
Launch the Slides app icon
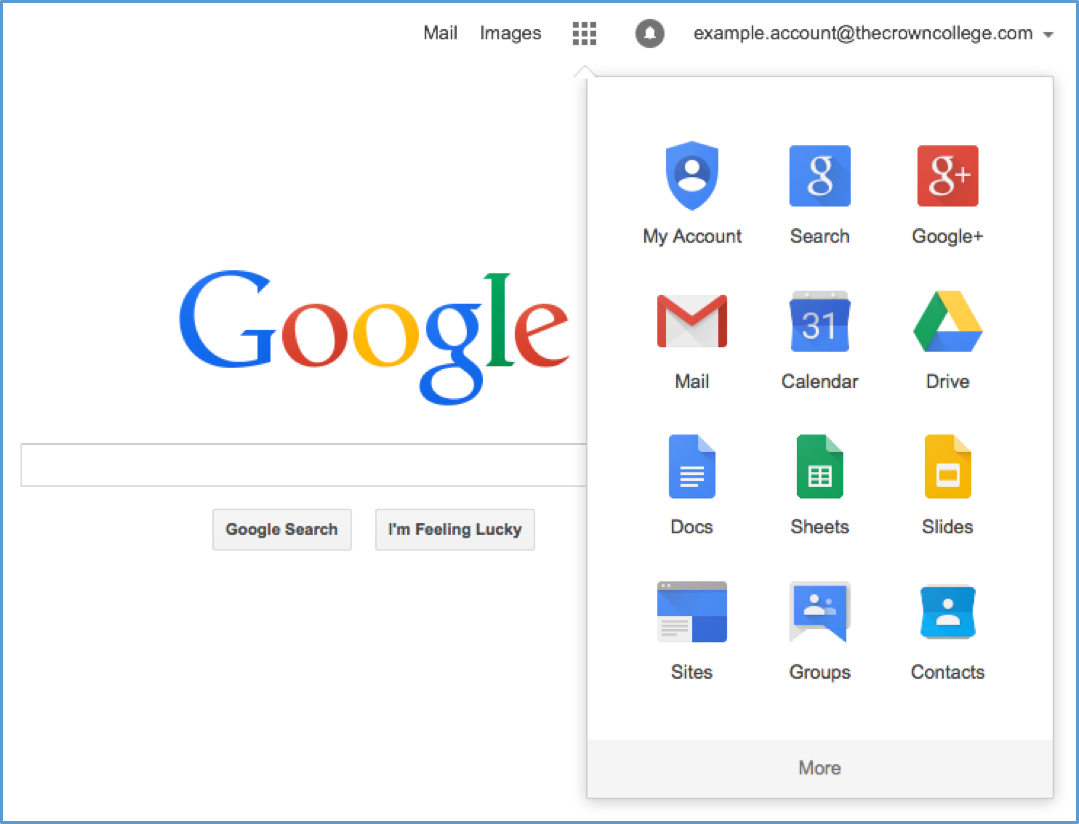tap(948, 466)
